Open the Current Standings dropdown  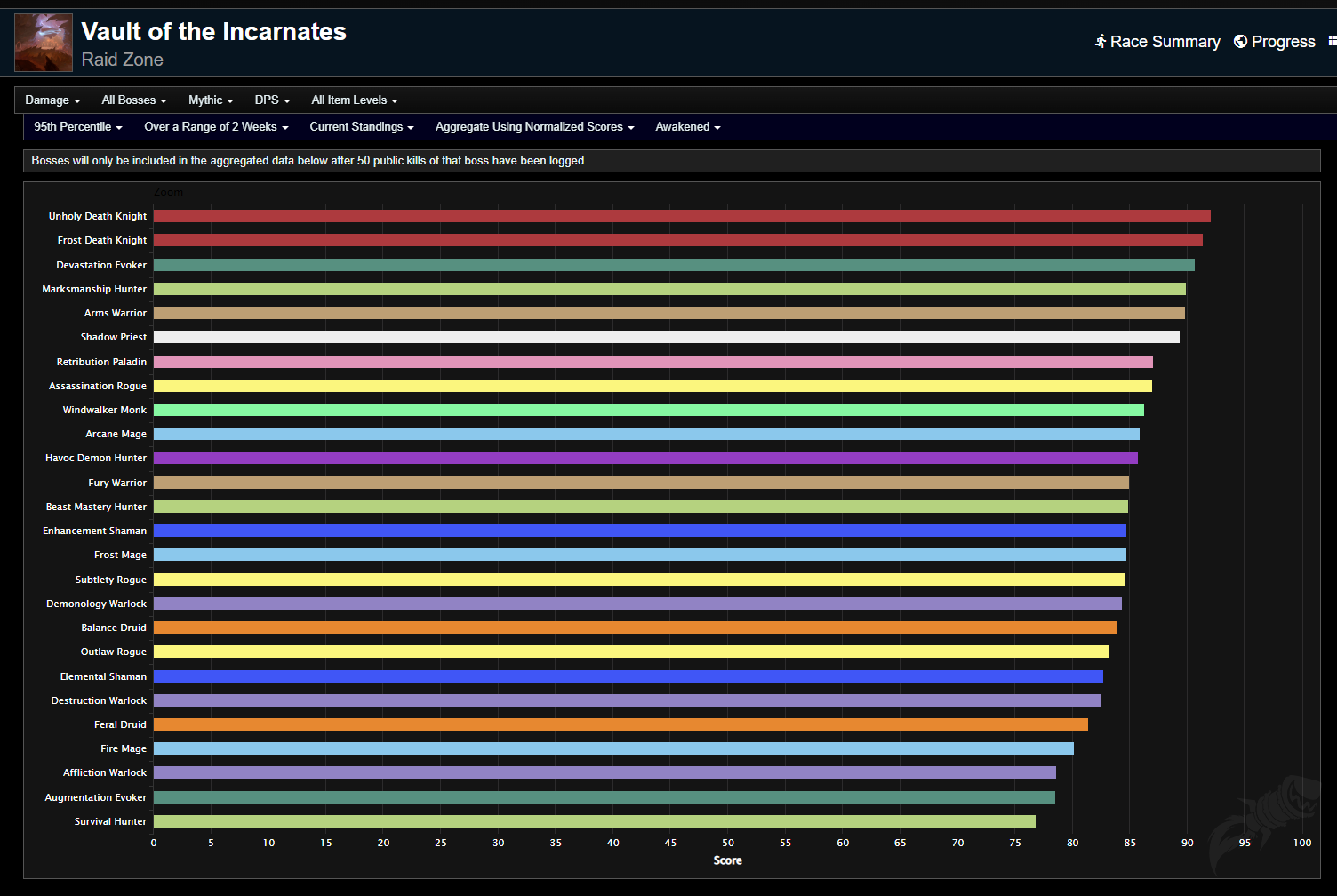click(362, 127)
